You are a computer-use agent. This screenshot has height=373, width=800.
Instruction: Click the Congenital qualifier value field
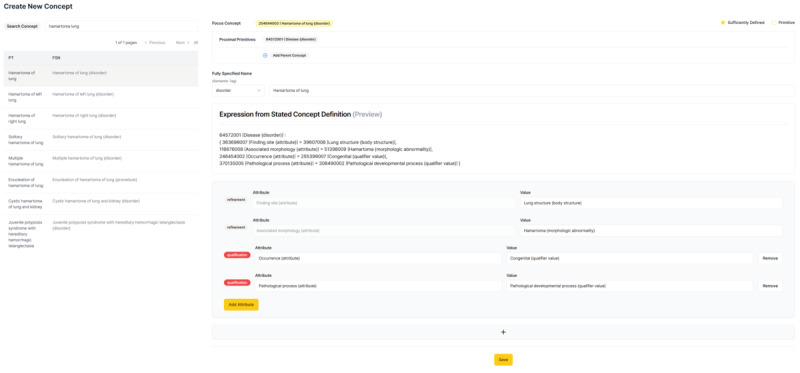(x=630, y=259)
